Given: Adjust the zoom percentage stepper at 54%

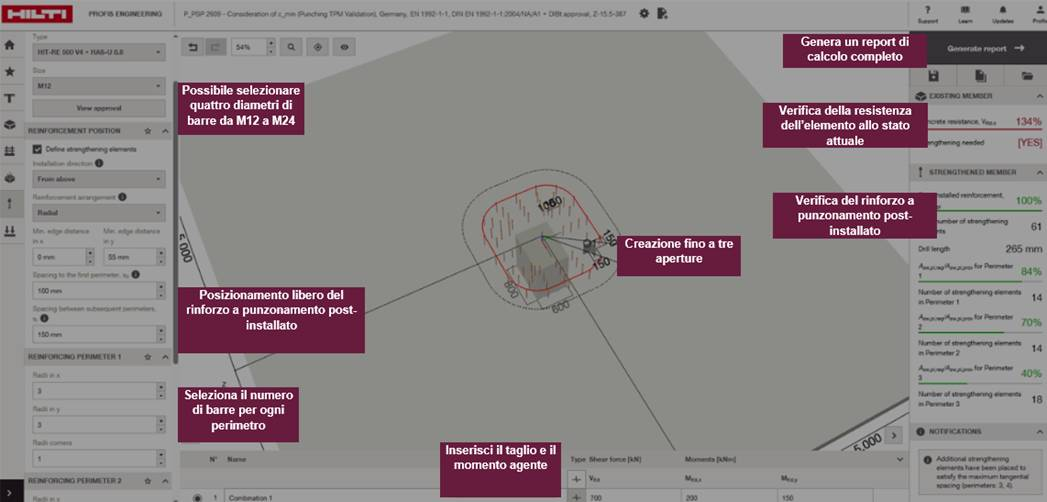Looking at the screenshot, I should (x=270, y=47).
